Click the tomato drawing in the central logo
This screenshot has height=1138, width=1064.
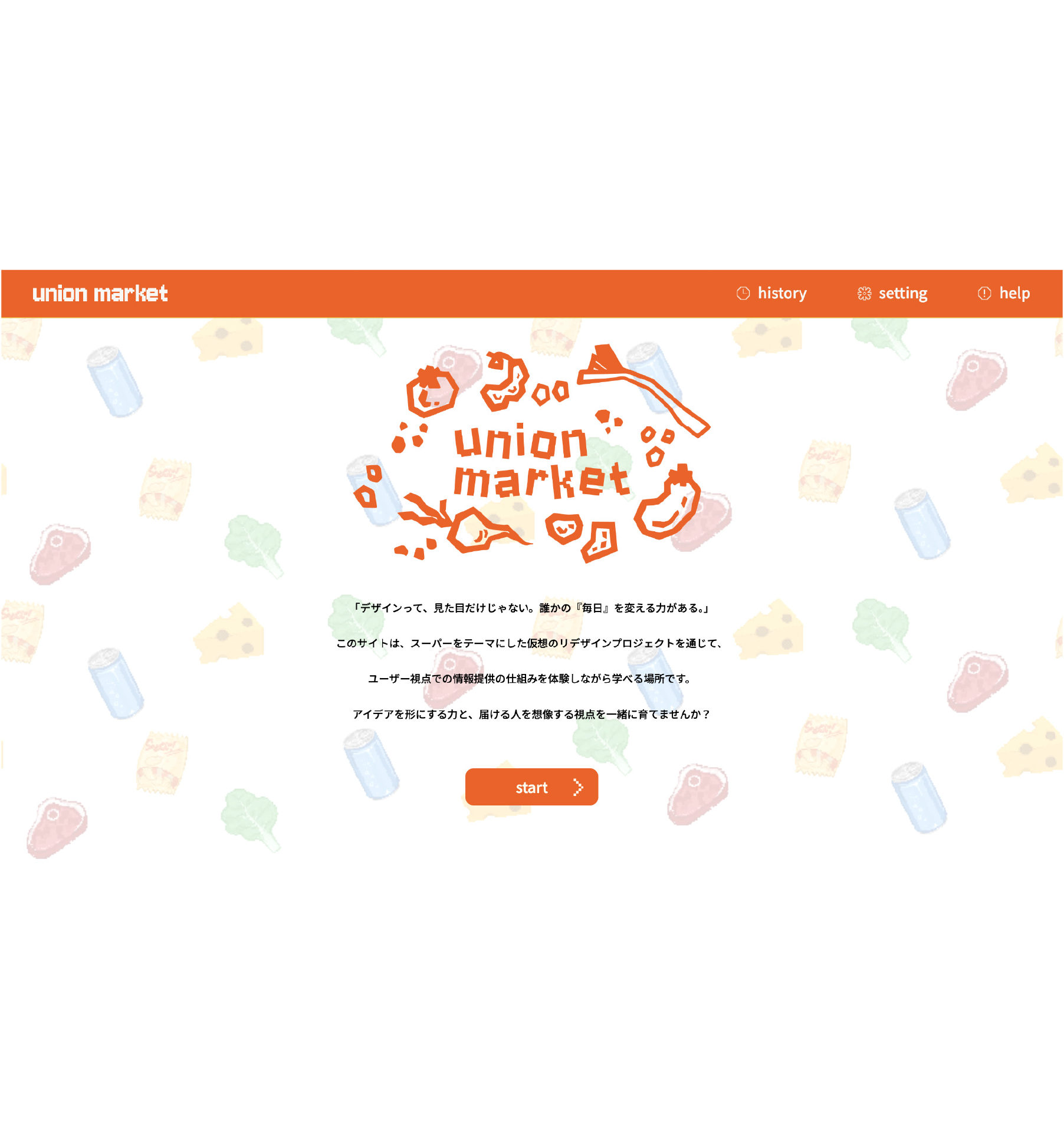[432, 392]
